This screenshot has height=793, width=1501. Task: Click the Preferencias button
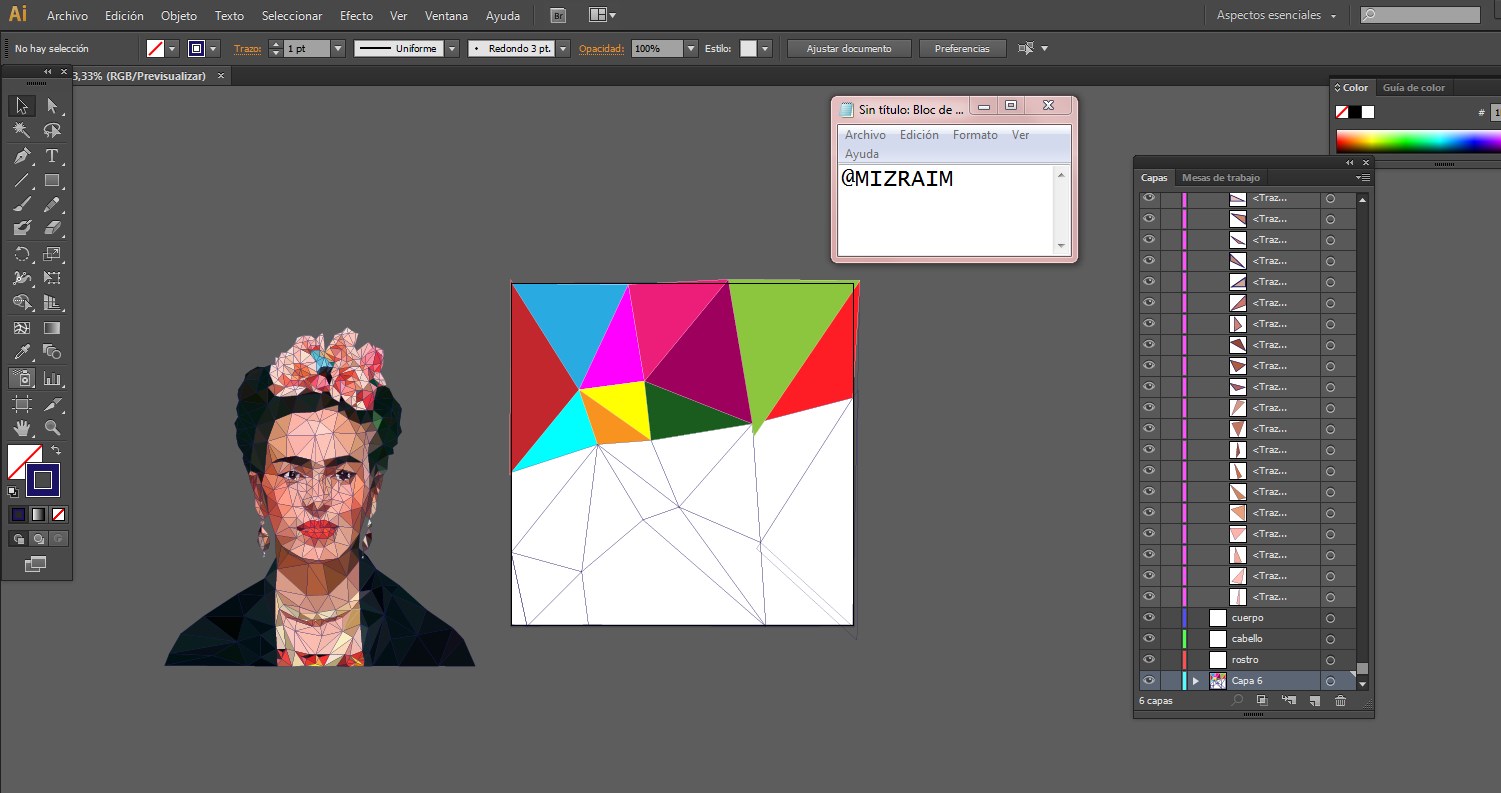[x=962, y=48]
